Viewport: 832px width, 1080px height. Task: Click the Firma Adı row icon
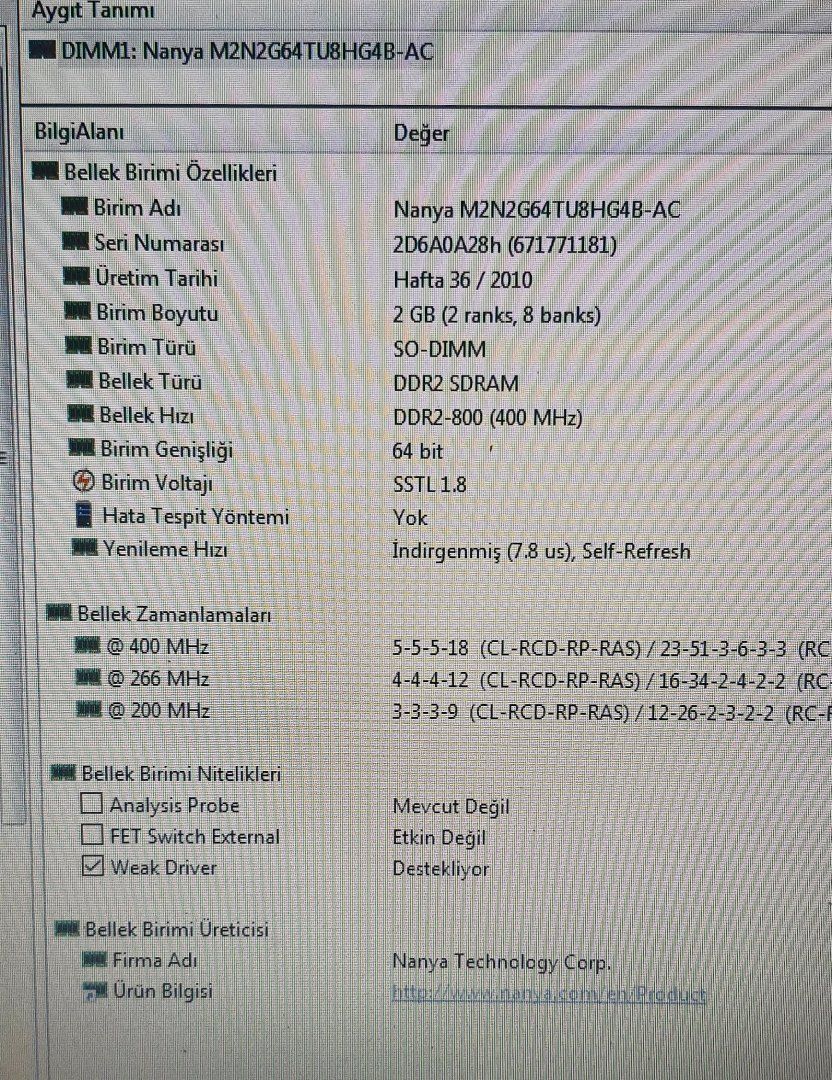(x=94, y=959)
